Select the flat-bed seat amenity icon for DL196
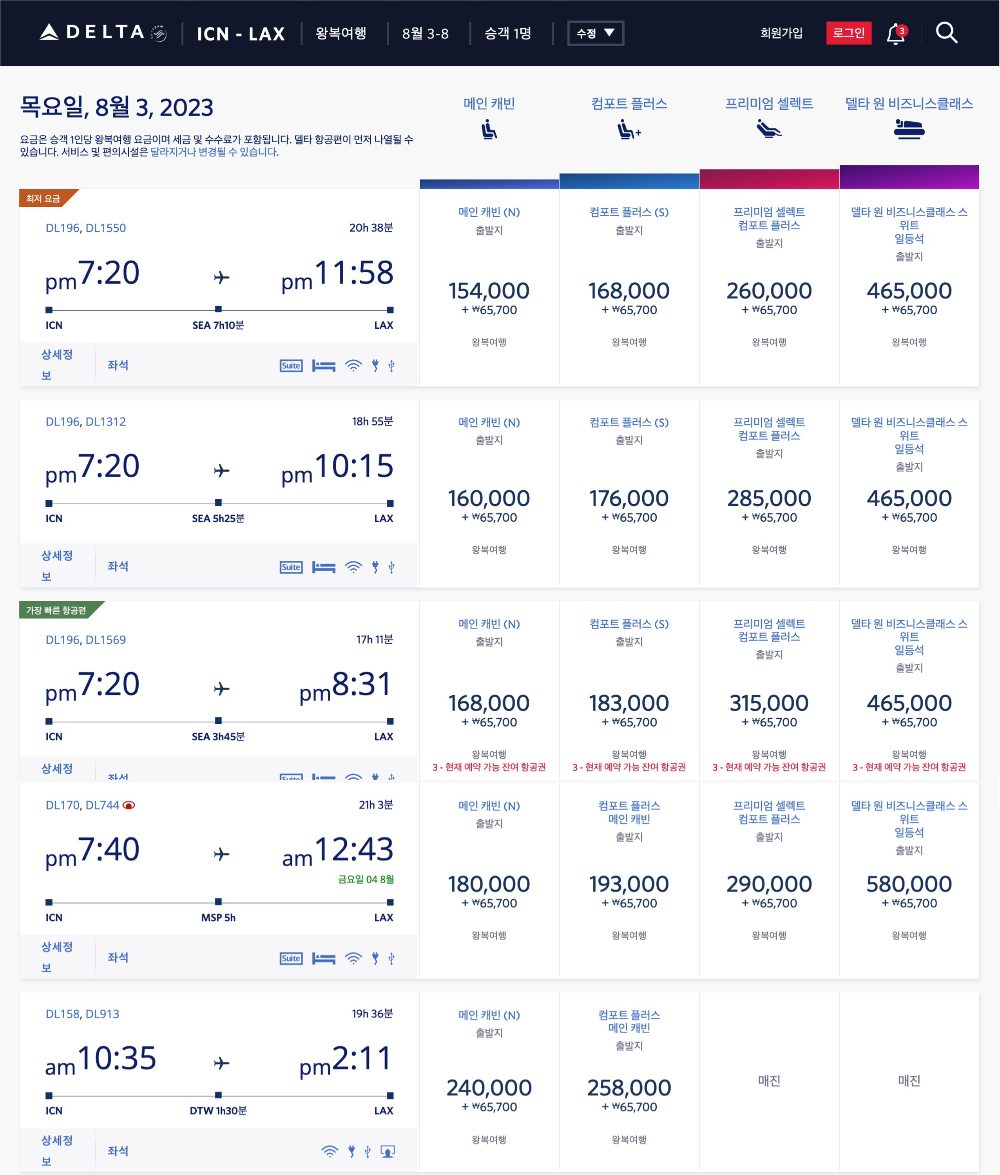This screenshot has height=1175, width=1000. [x=323, y=365]
